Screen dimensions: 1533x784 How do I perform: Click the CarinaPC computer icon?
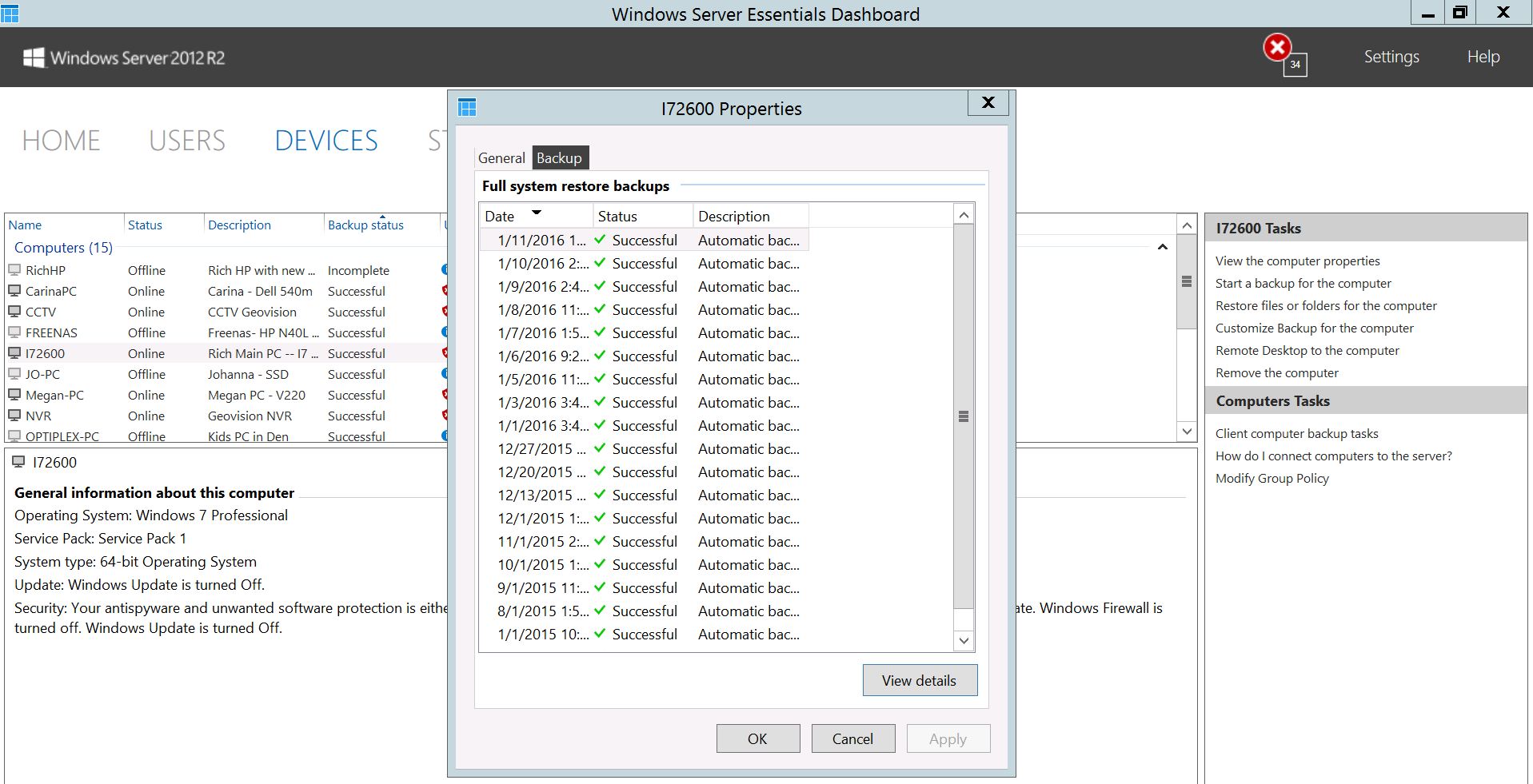click(14, 291)
